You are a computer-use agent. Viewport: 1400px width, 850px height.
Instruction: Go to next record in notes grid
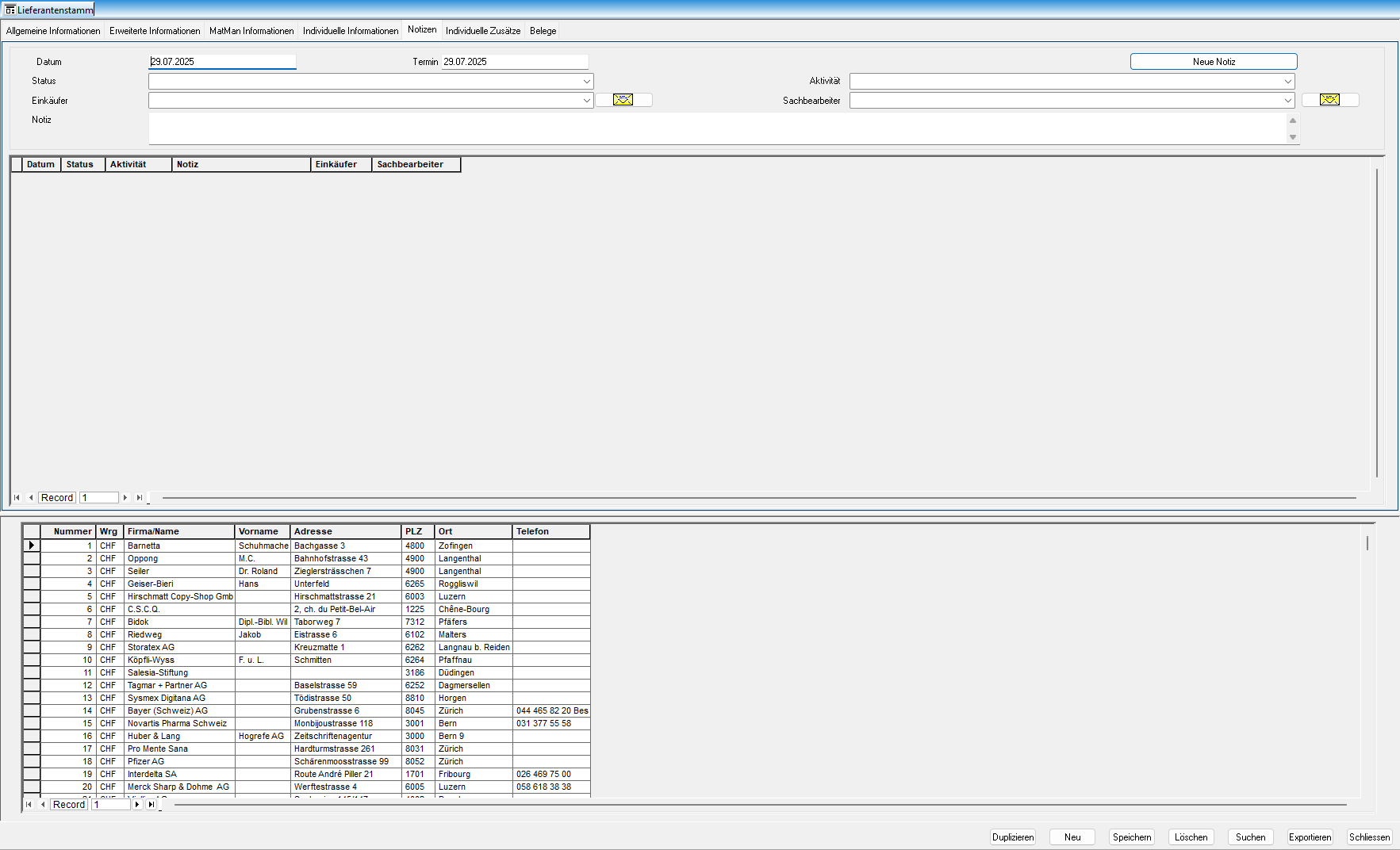(125, 498)
